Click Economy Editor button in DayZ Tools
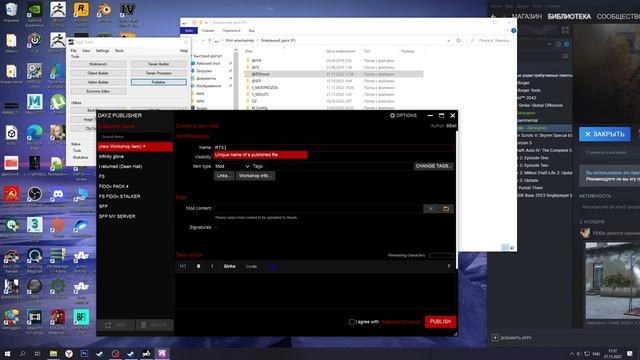This screenshot has width=640, height=360. pos(98,91)
